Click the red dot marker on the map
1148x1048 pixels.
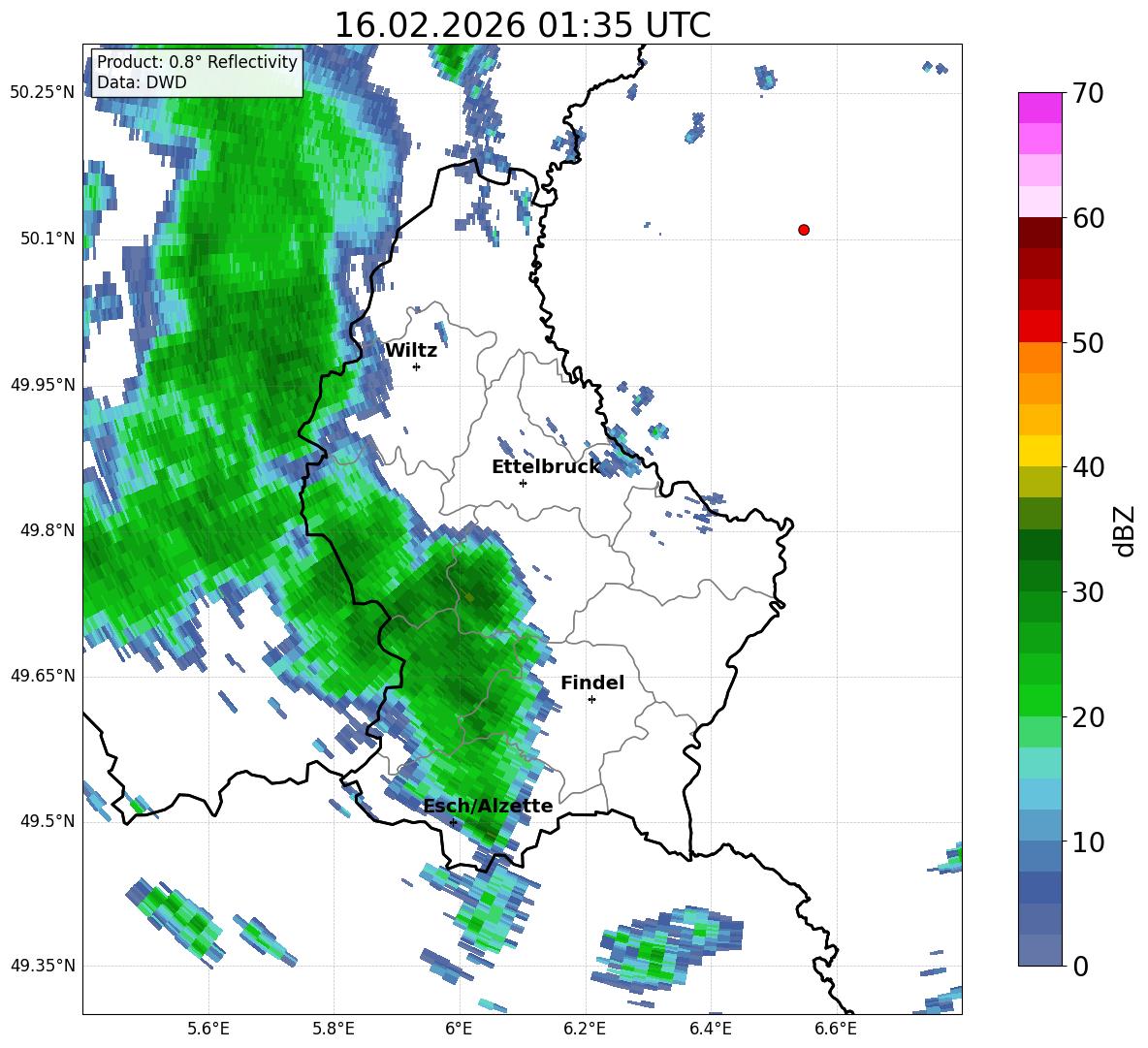(x=803, y=230)
